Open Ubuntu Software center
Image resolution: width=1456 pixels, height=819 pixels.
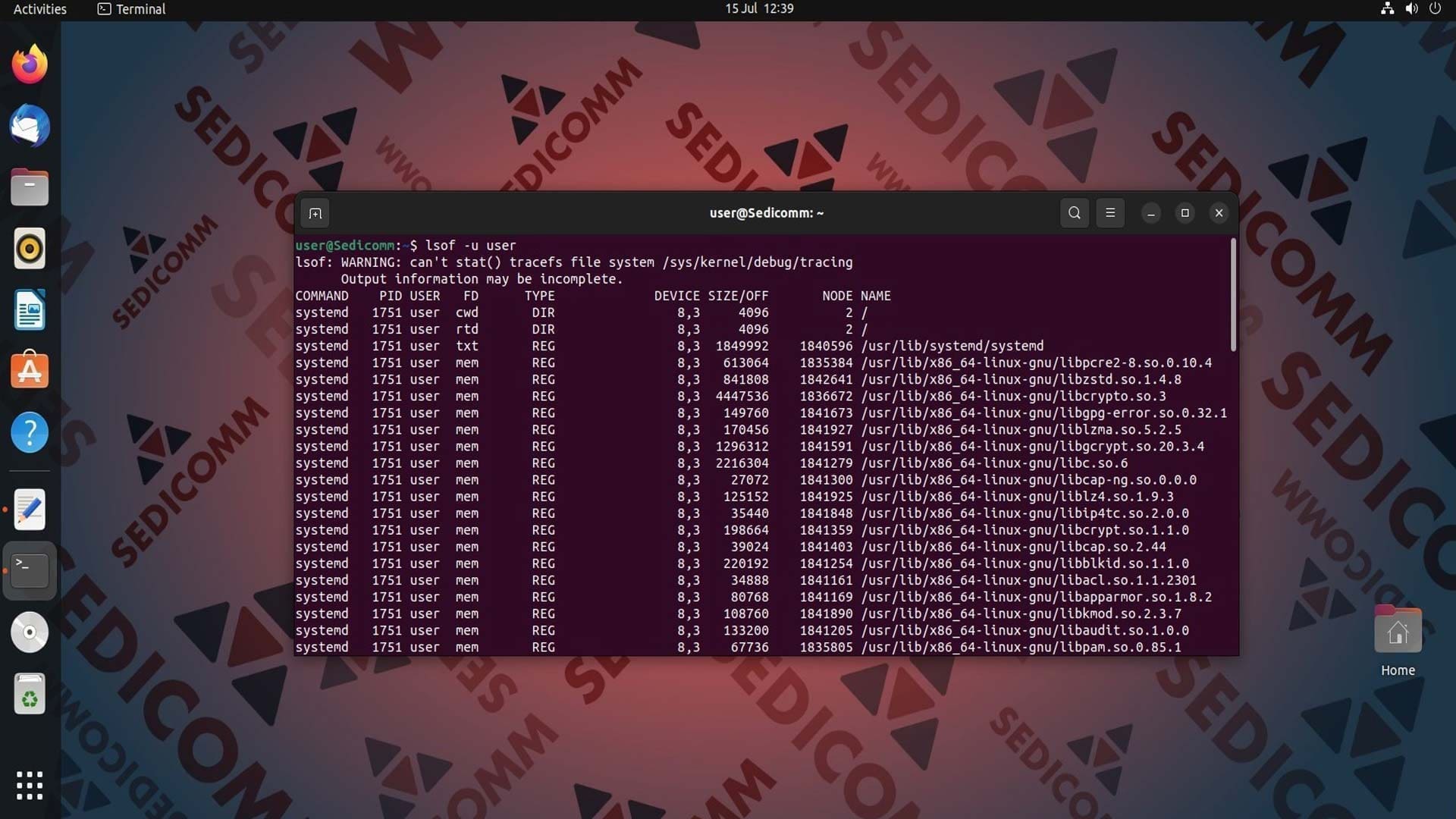point(30,371)
